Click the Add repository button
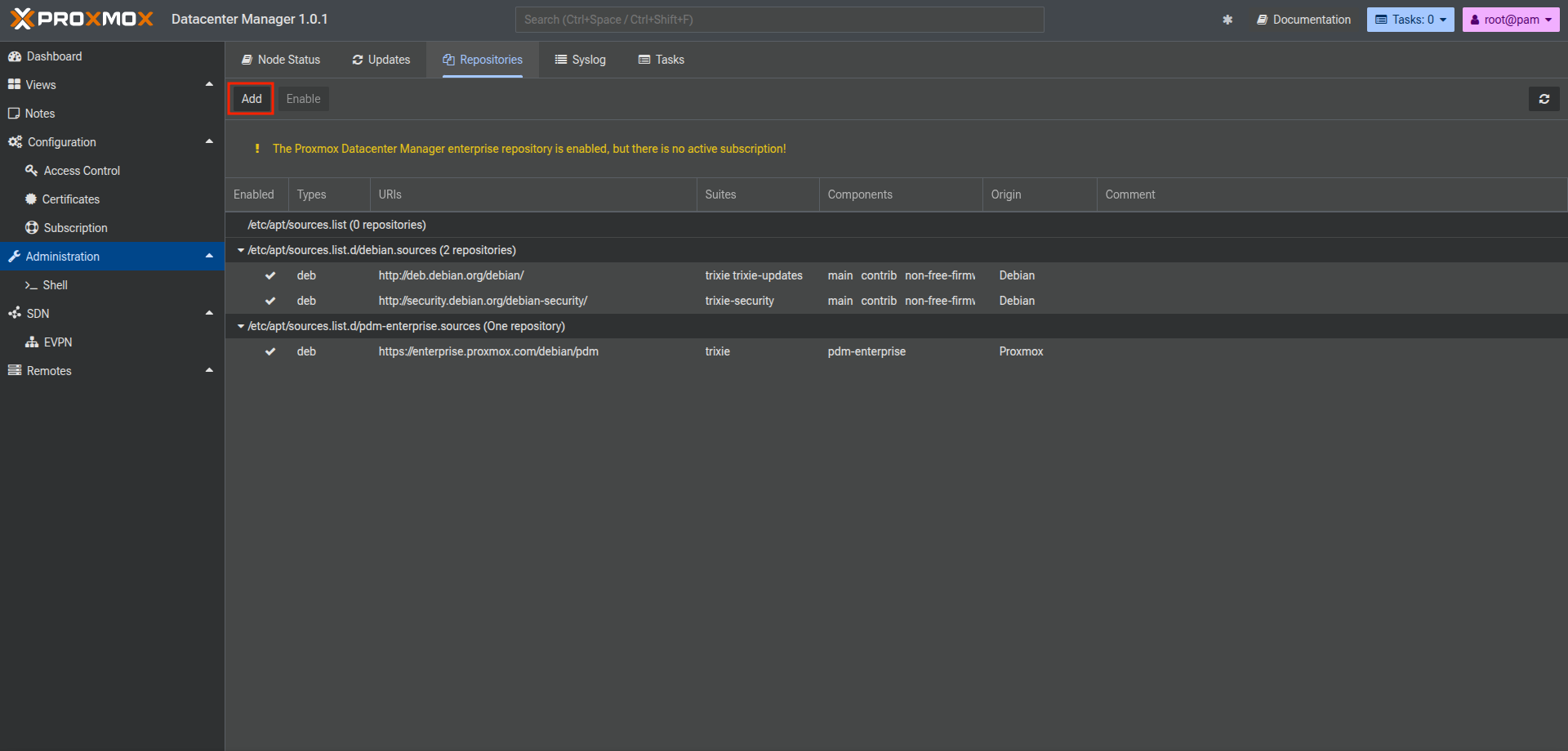1568x751 pixels. 252,99
